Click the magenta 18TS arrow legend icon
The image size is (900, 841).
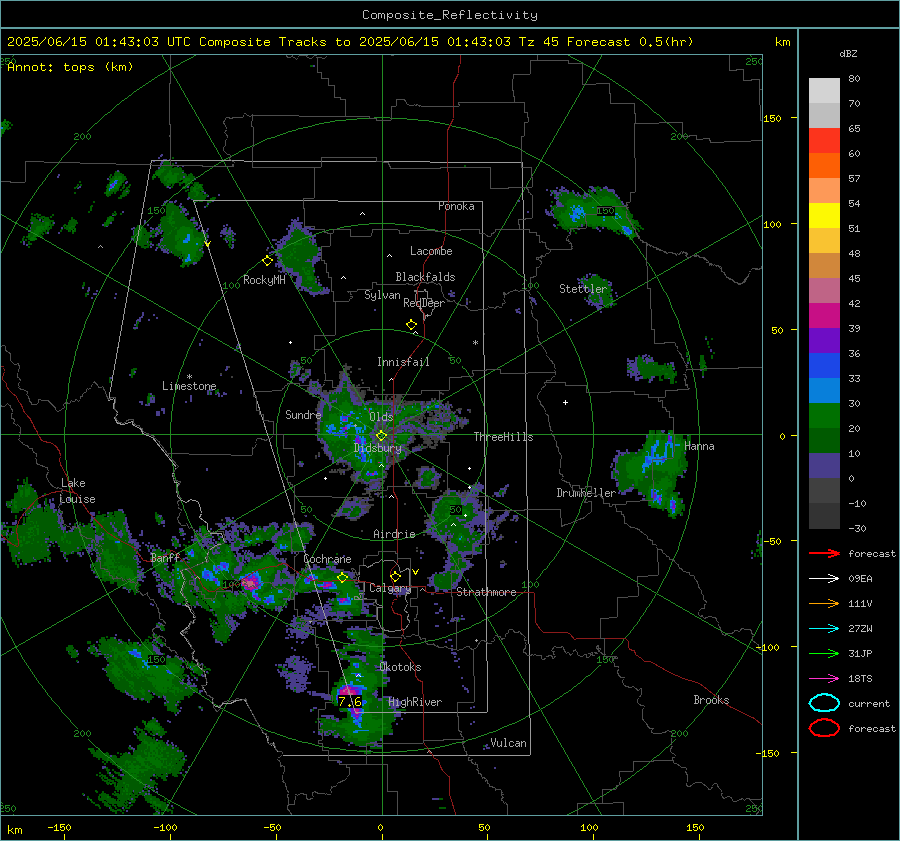(x=824, y=679)
